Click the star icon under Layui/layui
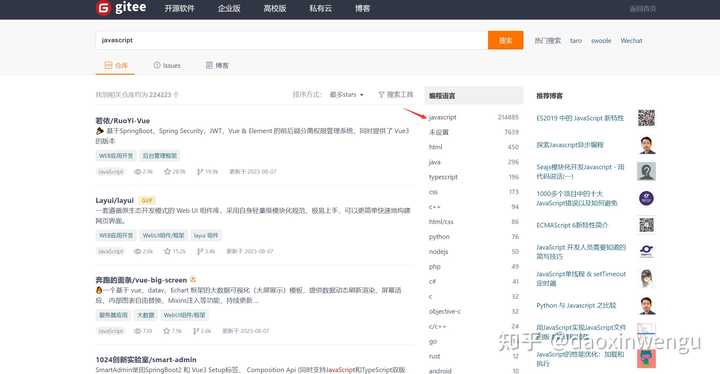The width and height of the screenshot is (720, 374). [x=168, y=251]
